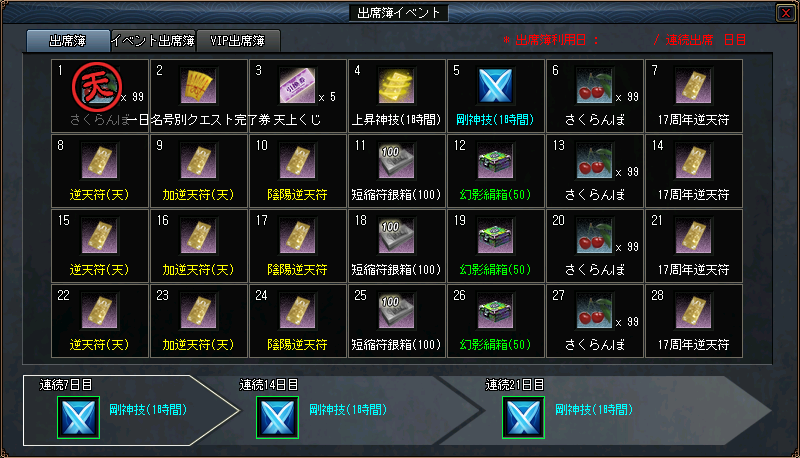Click the 連続21日目 剛神技 reward icon
The image size is (800, 458).
[x=523, y=417]
